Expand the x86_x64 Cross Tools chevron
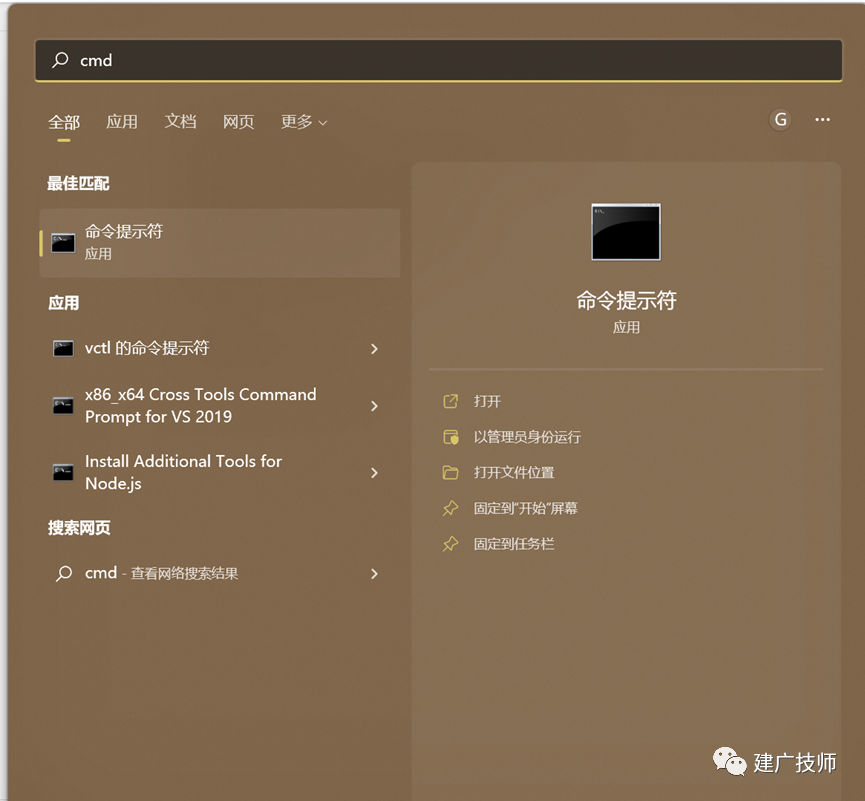 pyautogui.click(x=375, y=406)
